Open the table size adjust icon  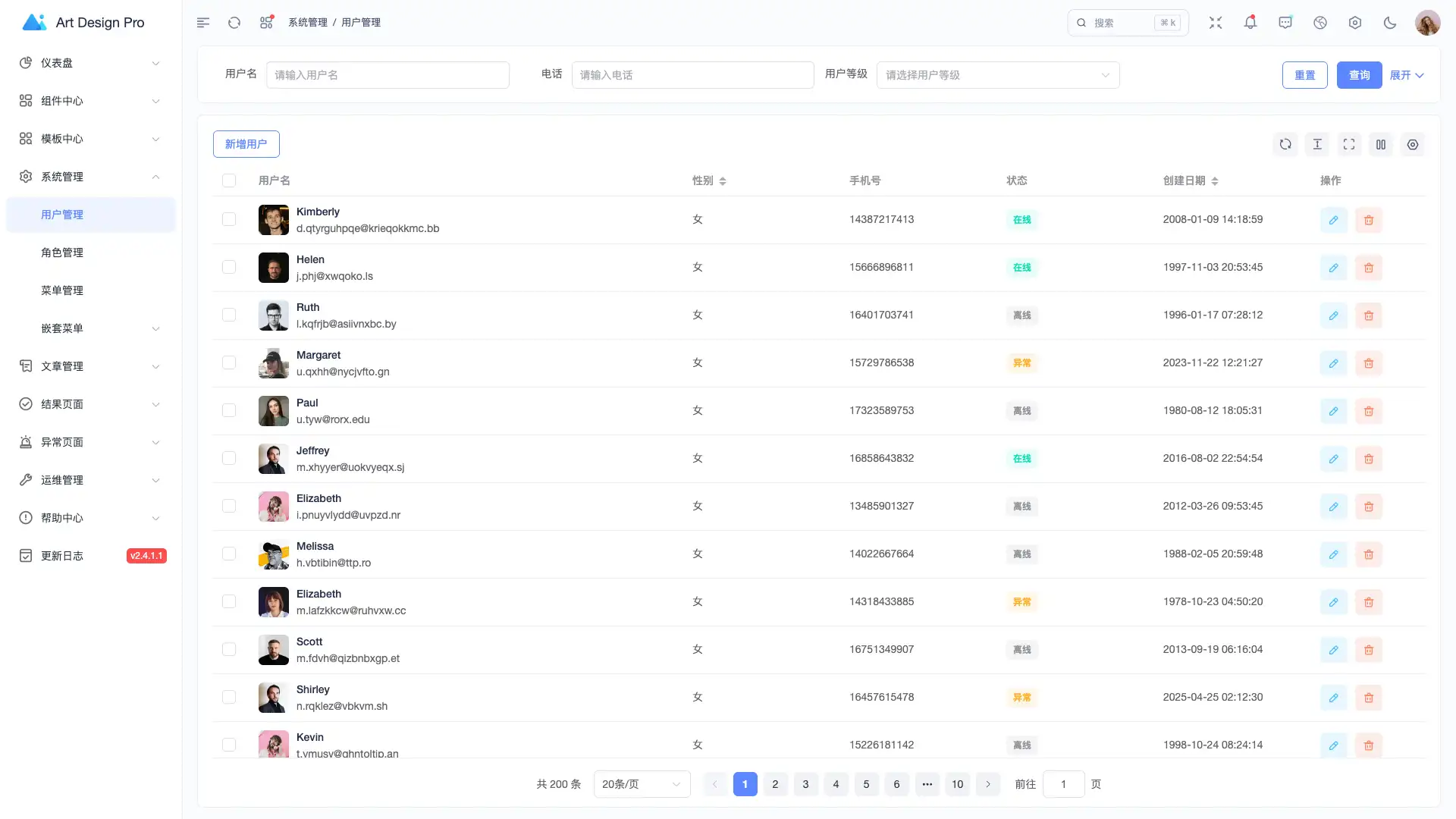[x=1317, y=144]
